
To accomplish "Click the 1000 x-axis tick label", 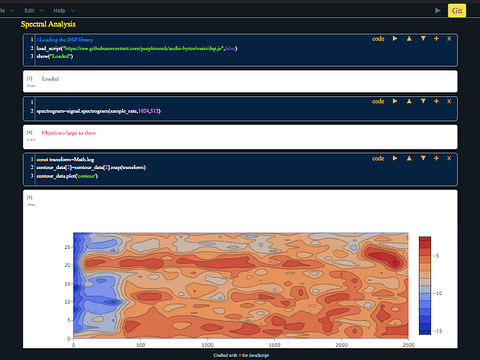I will 207,345.
